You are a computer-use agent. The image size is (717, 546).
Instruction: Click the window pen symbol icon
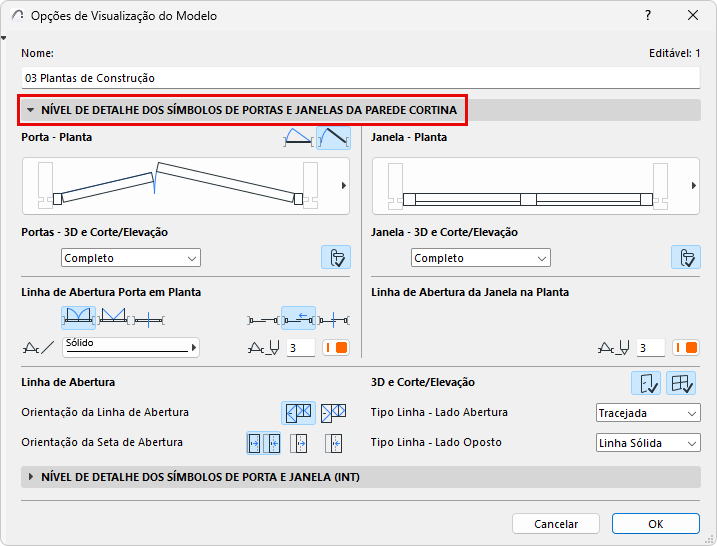coord(614,348)
